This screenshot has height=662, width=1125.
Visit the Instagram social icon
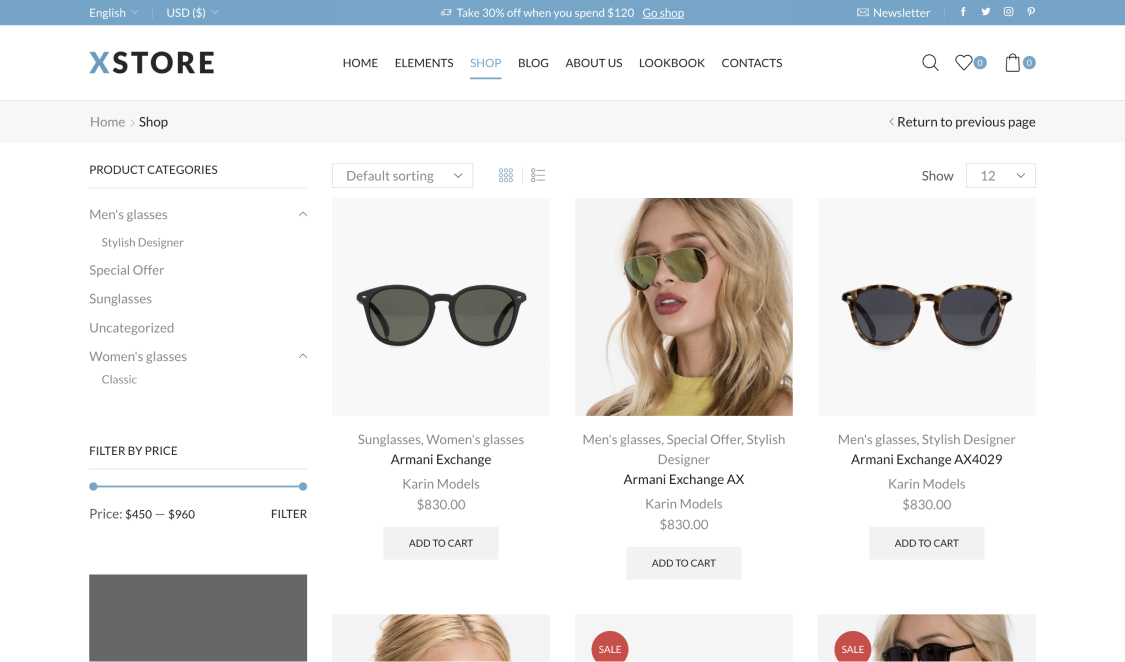click(1008, 12)
